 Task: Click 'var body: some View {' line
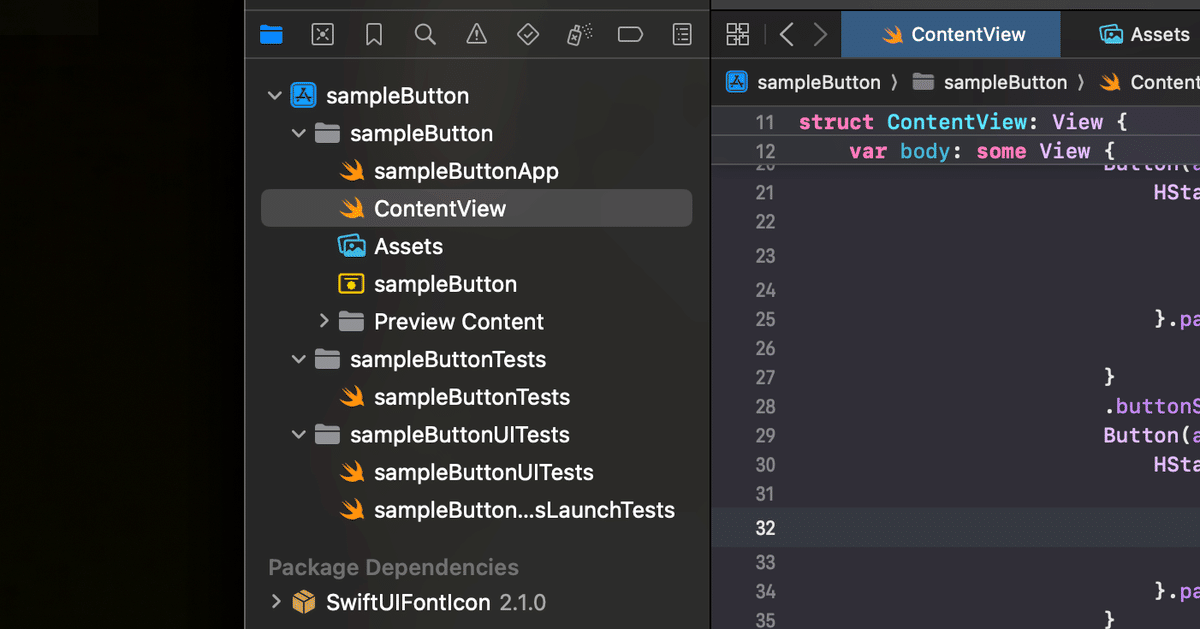pos(982,151)
